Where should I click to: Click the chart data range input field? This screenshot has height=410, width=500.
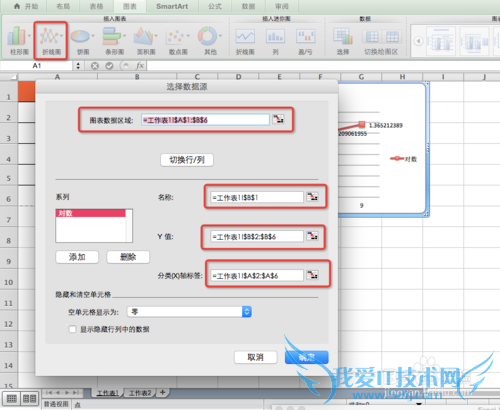click(205, 120)
